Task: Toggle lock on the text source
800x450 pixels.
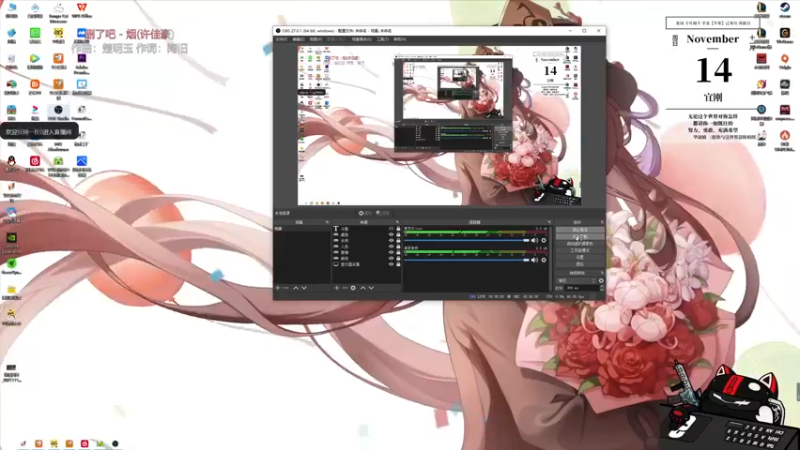Action: pos(398,229)
